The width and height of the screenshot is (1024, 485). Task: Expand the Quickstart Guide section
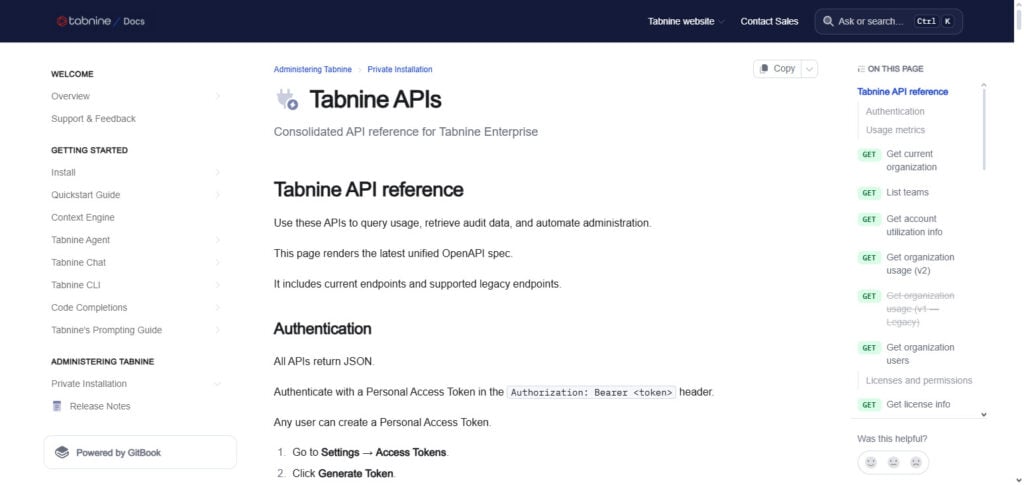point(217,195)
